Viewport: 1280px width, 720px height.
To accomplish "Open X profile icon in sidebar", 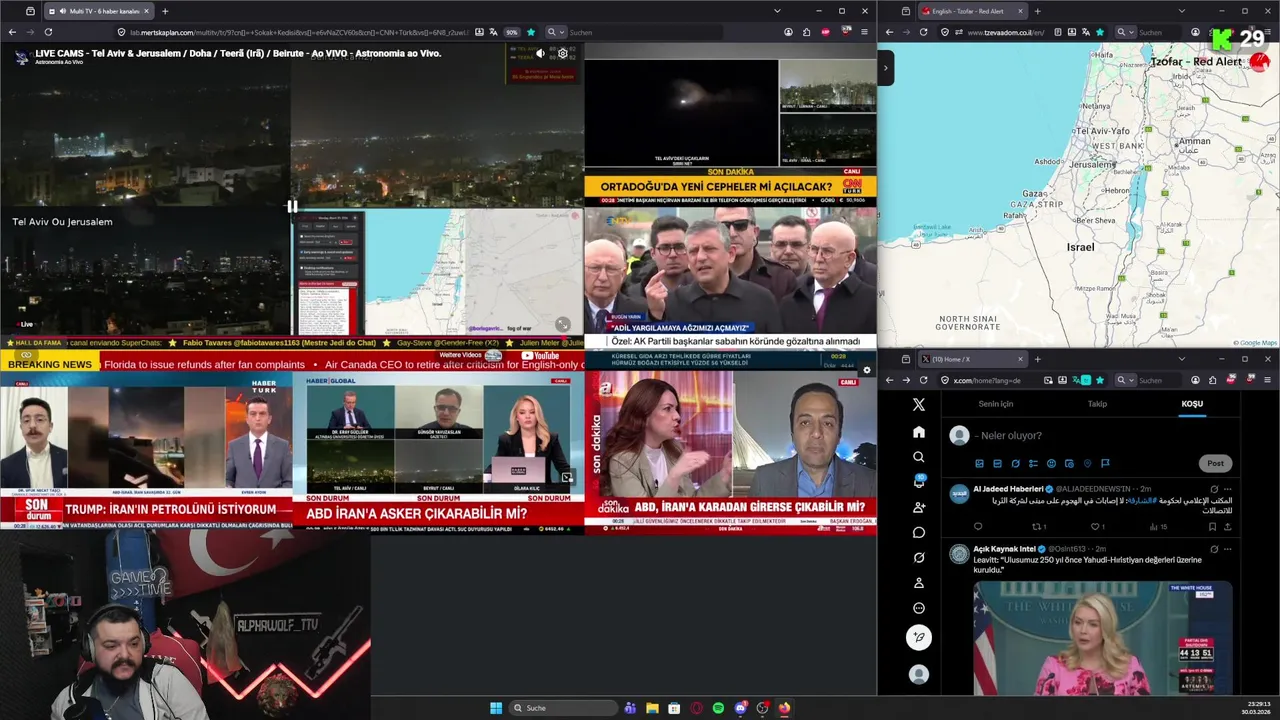I will 919,583.
